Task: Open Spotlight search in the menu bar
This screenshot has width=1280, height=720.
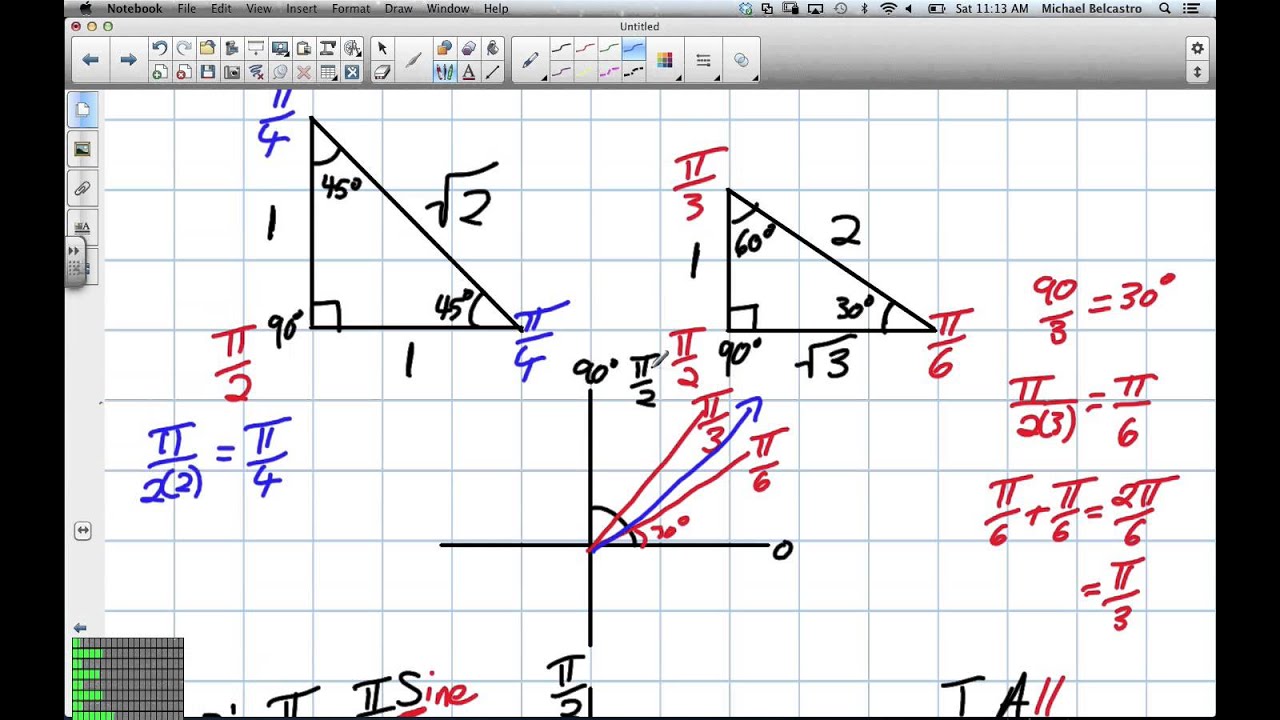Action: coord(1165,8)
